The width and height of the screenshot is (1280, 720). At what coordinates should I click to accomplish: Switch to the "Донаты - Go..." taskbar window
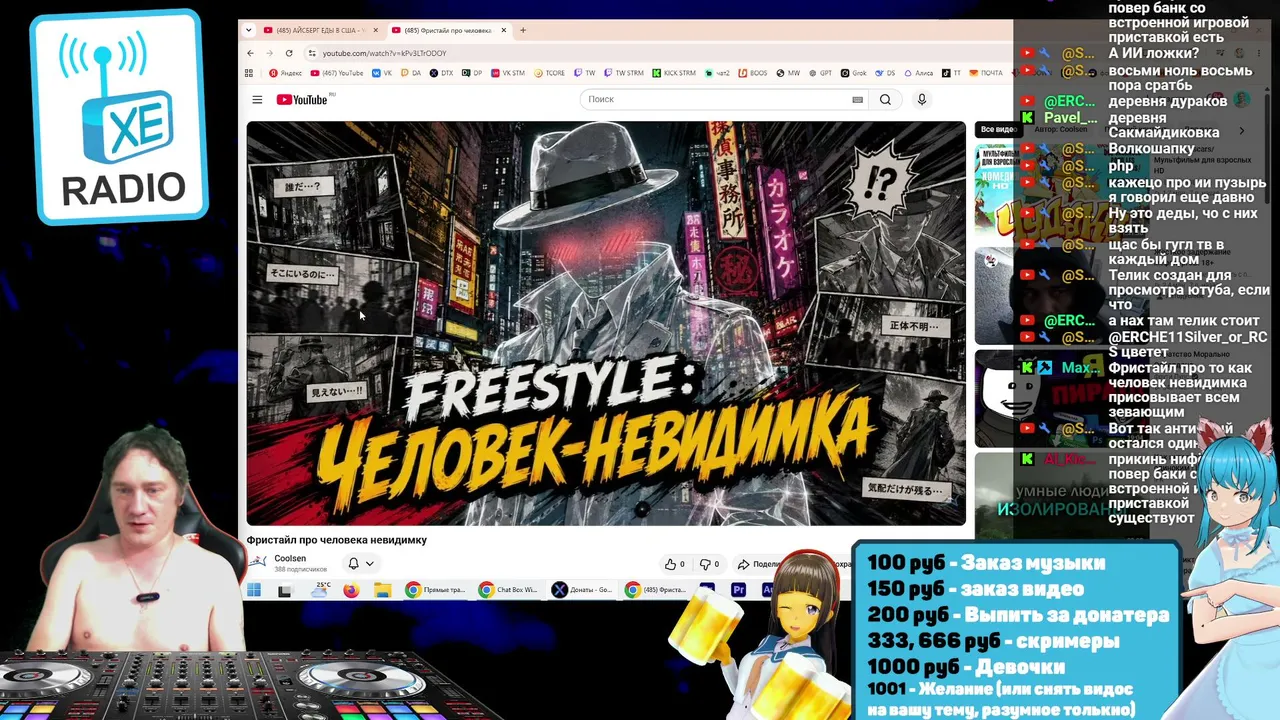click(x=582, y=590)
